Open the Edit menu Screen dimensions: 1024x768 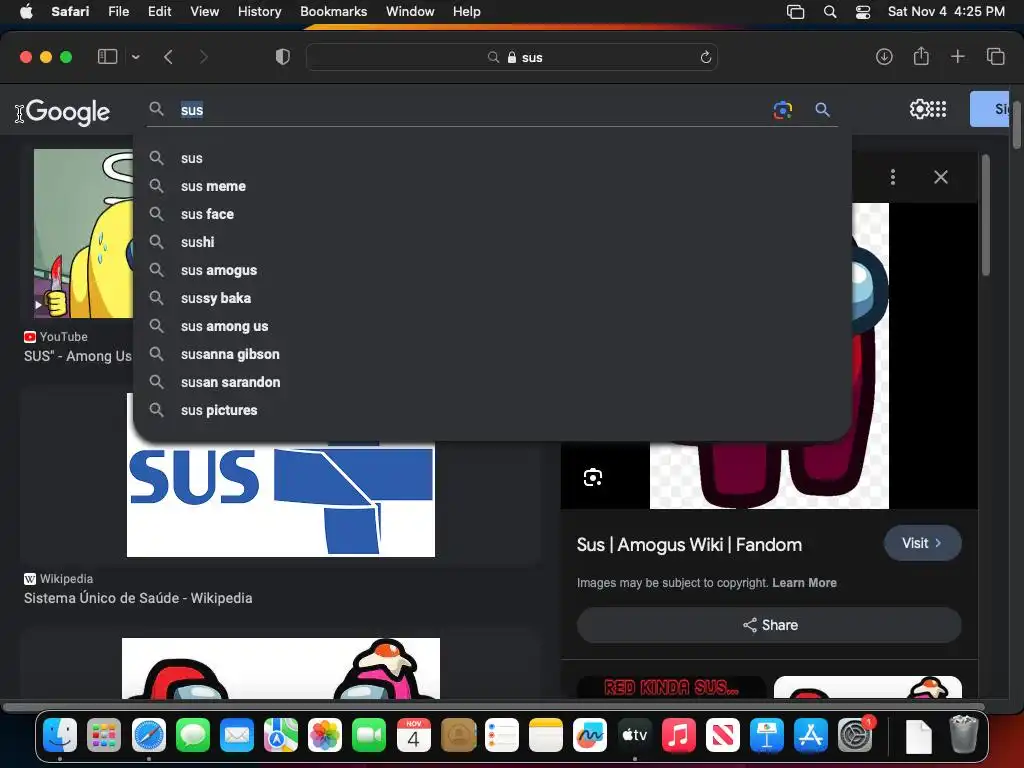click(159, 11)
